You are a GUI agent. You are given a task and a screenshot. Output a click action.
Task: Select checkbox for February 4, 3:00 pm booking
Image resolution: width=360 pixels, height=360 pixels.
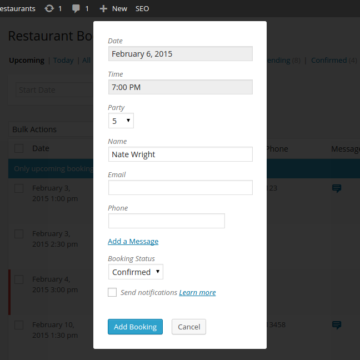pyautogui.click(x=19, y=279)
